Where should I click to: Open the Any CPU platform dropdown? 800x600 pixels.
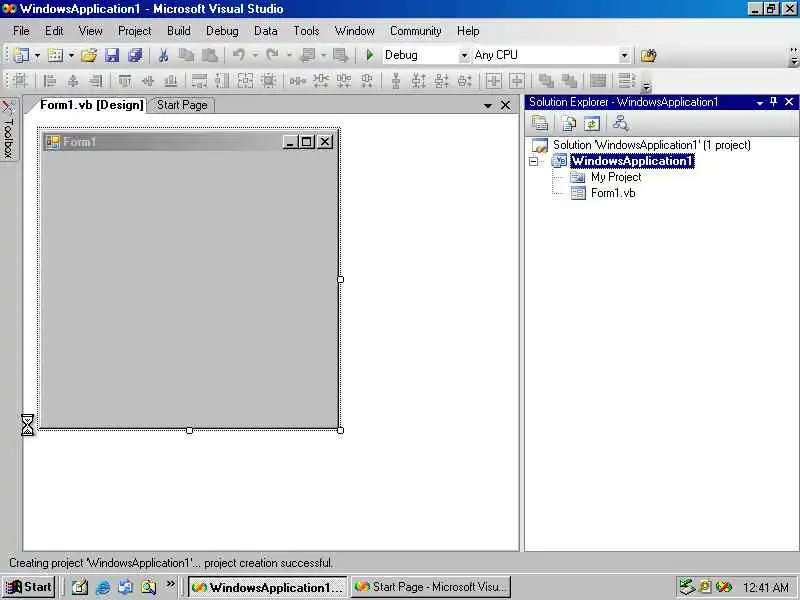tap(624, 55)
